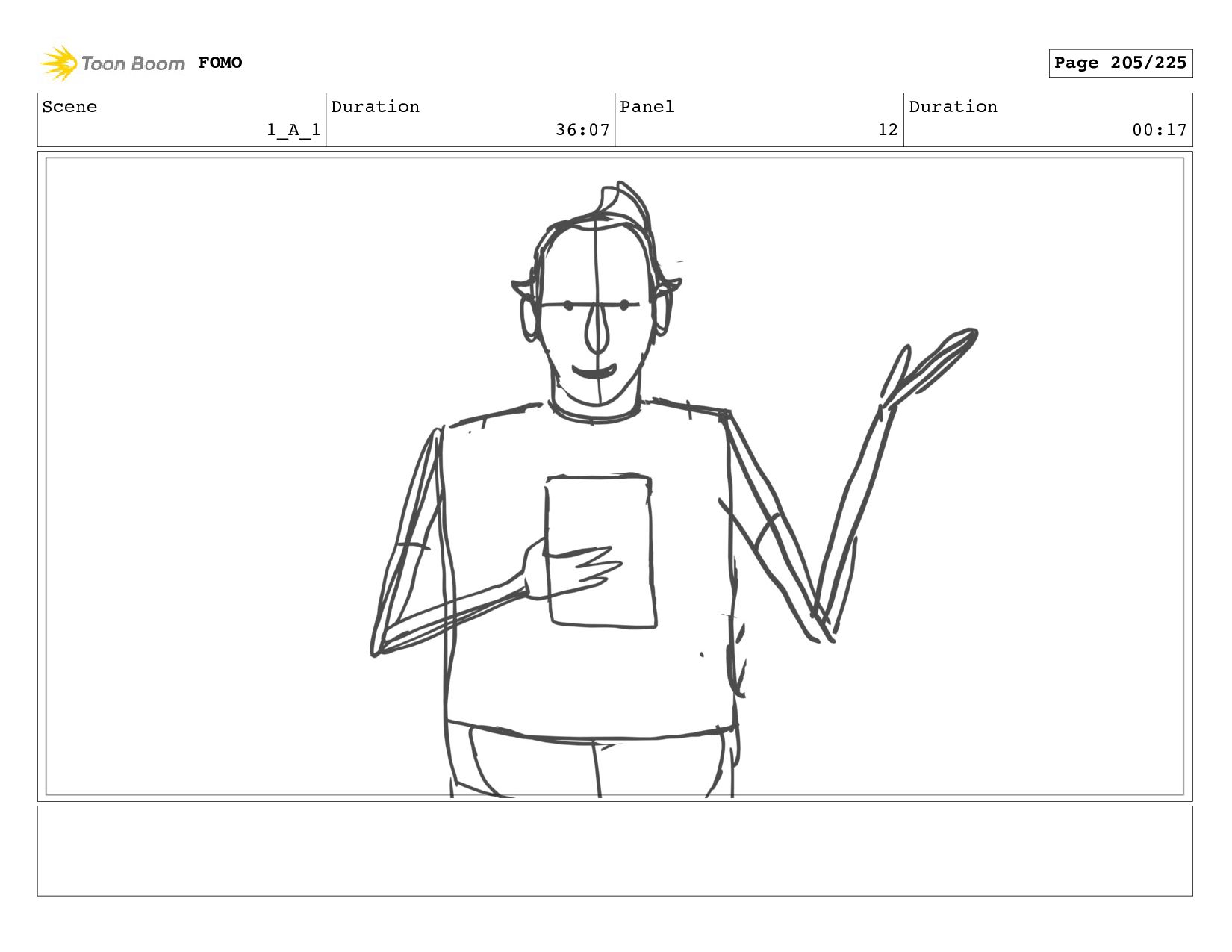
Task: Click the Page 205/225 indicator
Action: click(x=1120, y=63)
